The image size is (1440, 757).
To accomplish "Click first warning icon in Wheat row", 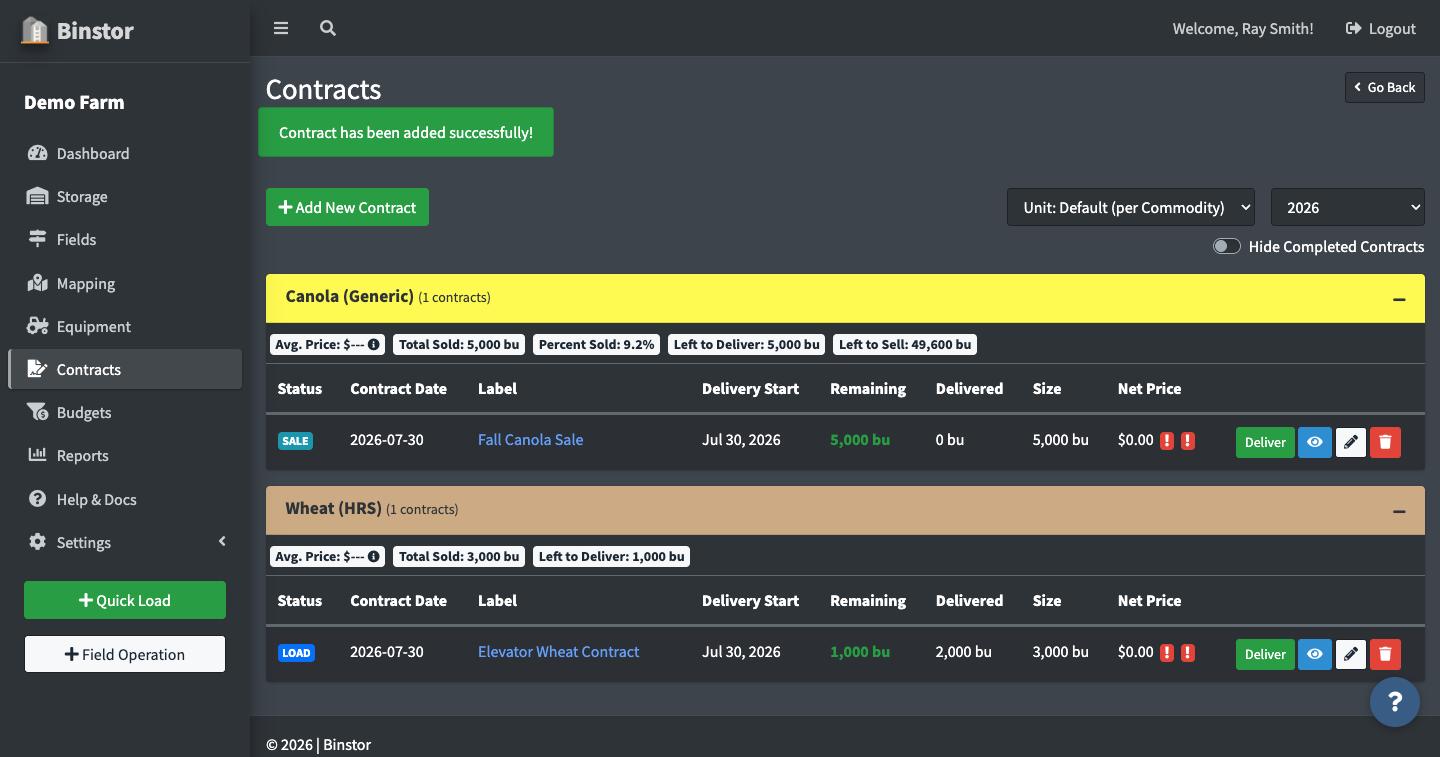I will (1166, 653).
